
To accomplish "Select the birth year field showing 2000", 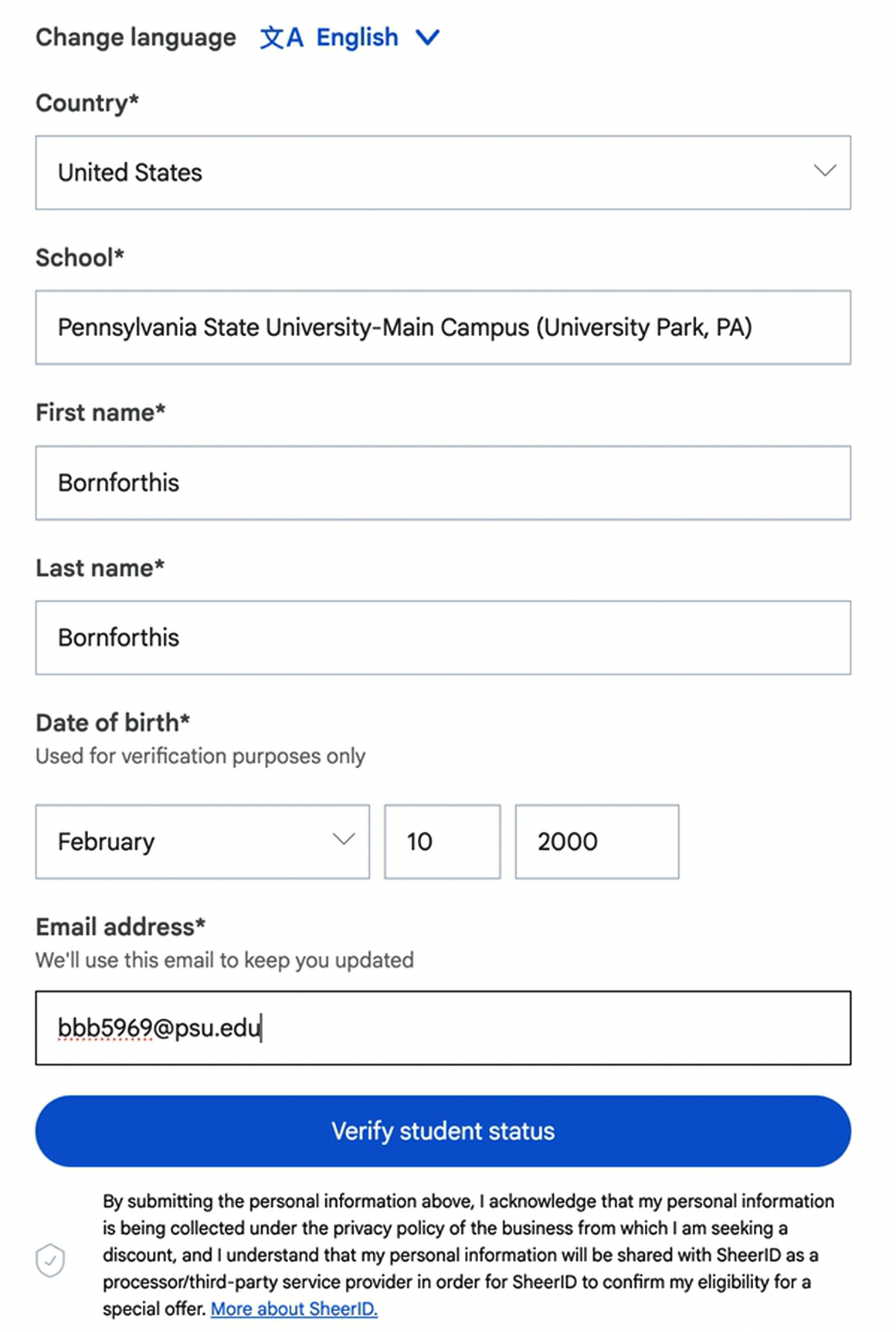I will pyautogui.click(x=597, y=841).
